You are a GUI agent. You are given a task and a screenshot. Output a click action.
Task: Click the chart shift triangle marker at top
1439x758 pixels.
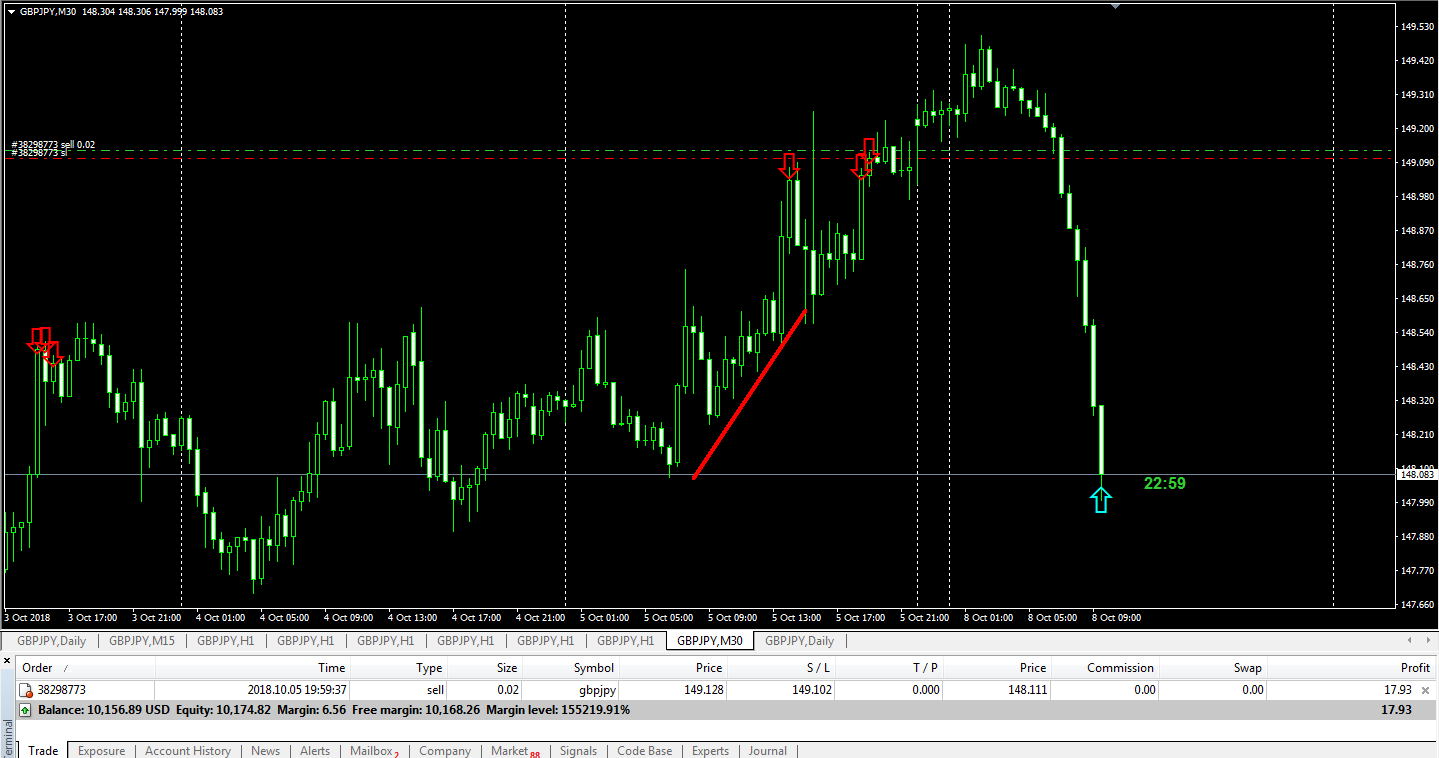coord(1116,6)
